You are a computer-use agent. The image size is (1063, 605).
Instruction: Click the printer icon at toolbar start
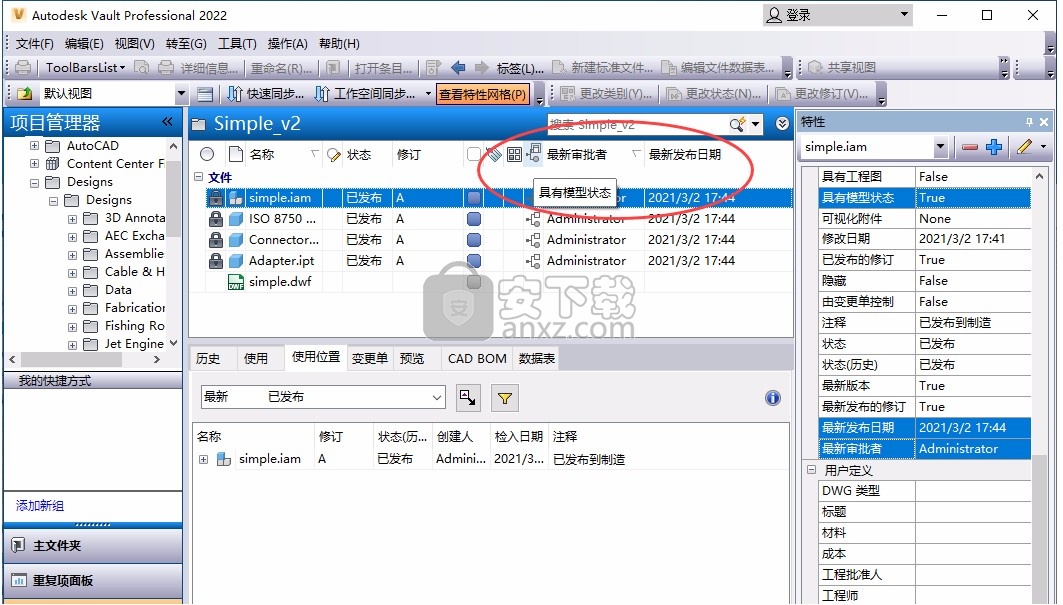pos(23,67)
